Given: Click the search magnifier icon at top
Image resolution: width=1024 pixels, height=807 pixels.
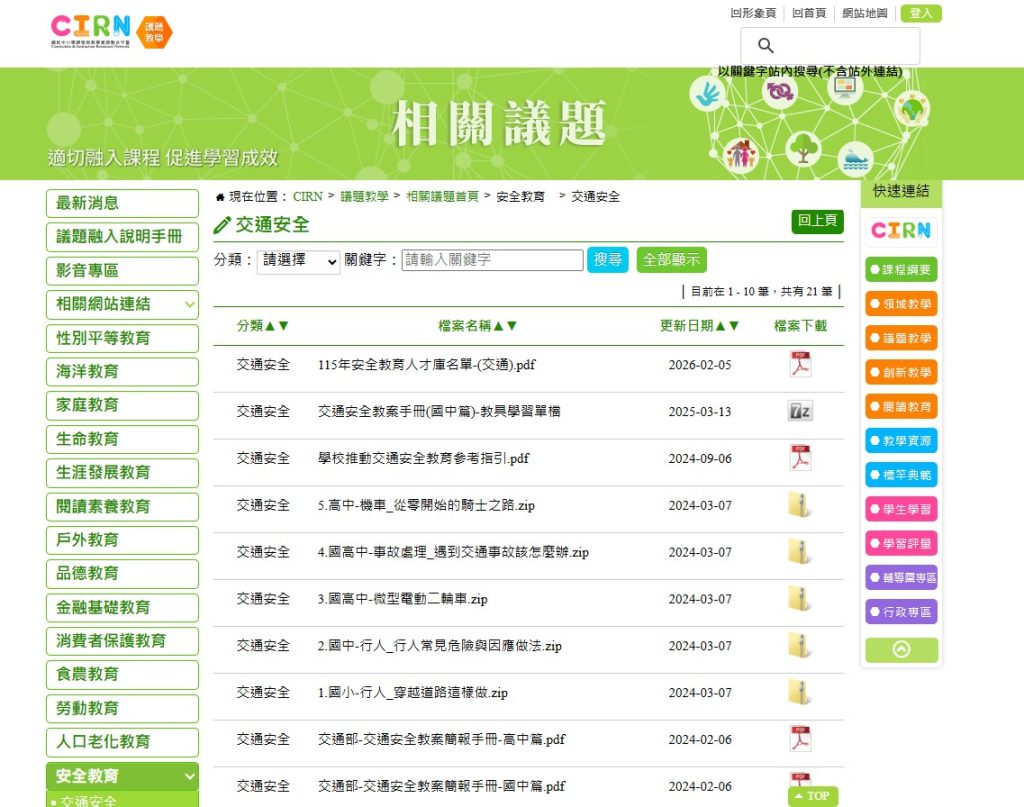Looking at the screenshot, I should [x=765, y=45].
